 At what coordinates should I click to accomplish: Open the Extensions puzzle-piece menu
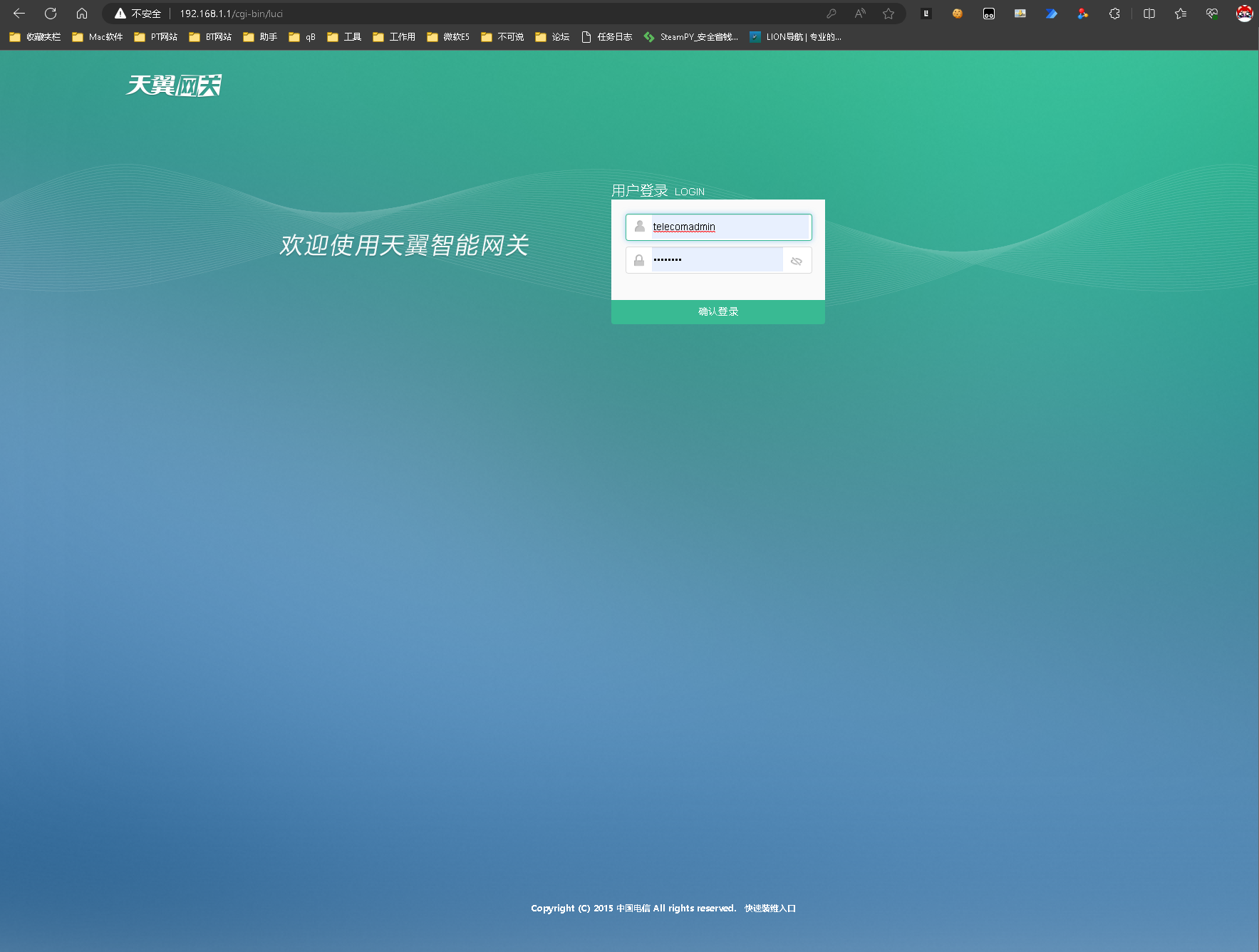1114,14
